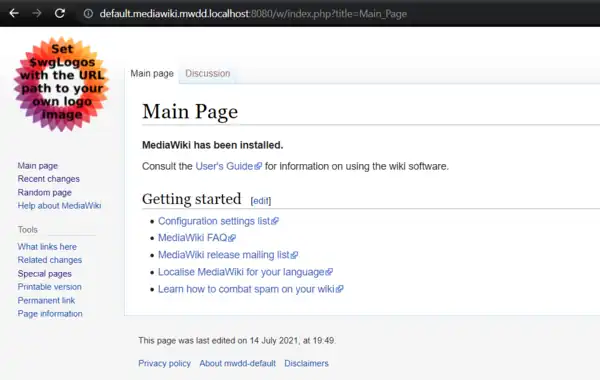
Task: Click the MediaWiki sunflower logo image
Action: (x=62, y=84)
